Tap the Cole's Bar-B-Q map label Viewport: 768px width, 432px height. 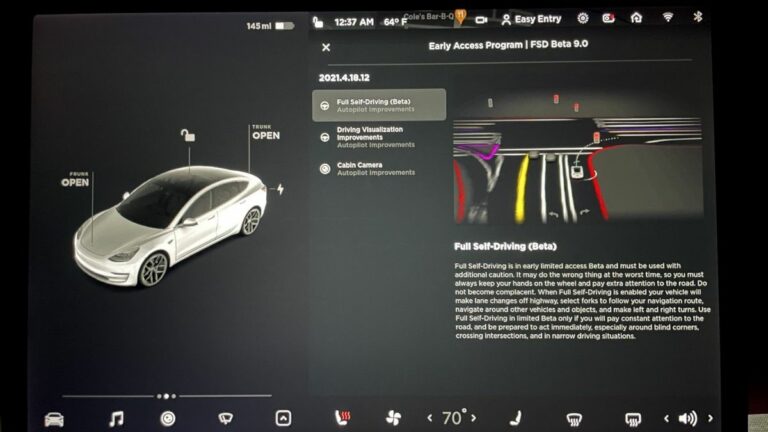[429, 16]
